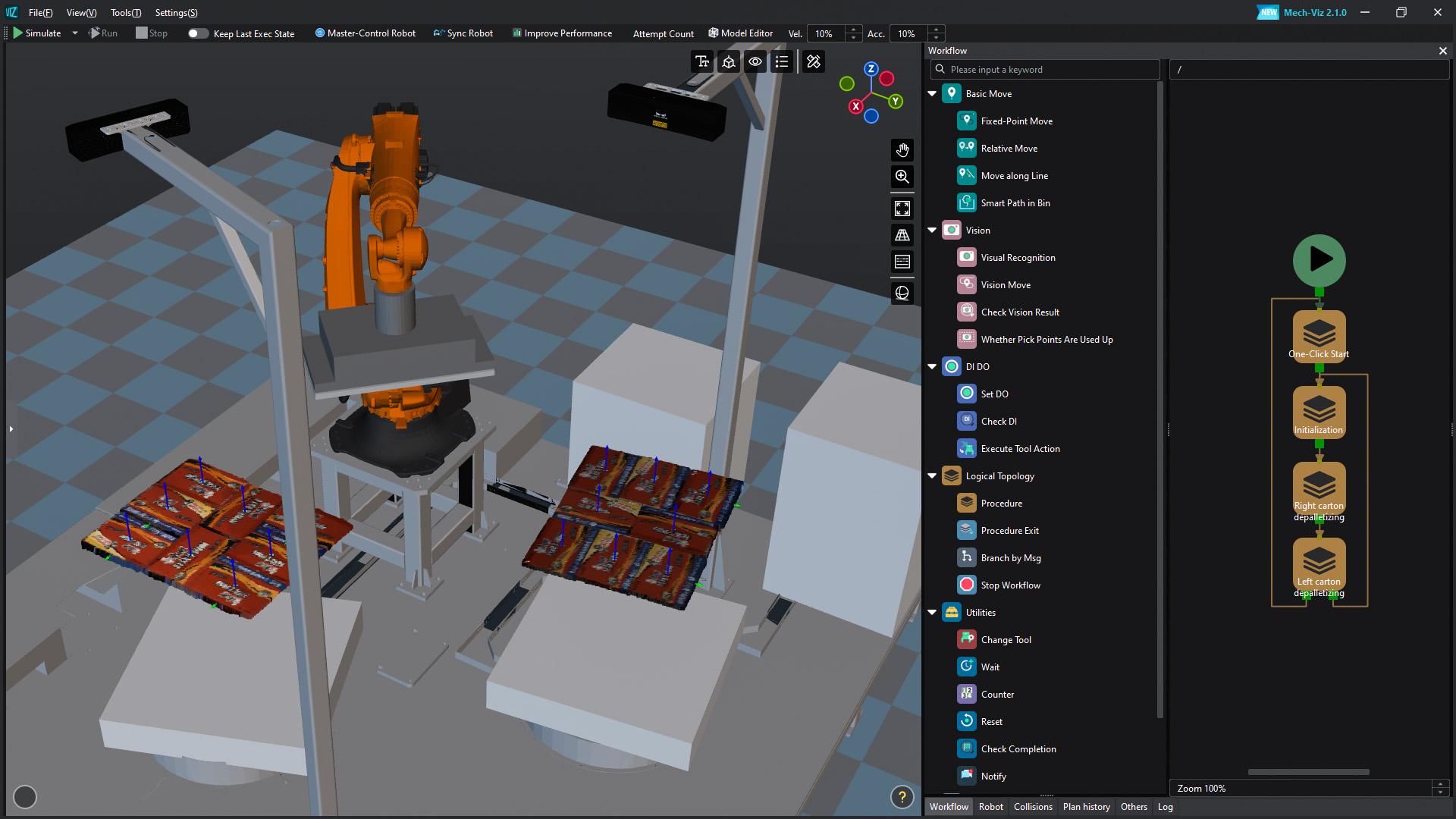
Task: Activate the pan hand tool in viewport
Action: 902,150
